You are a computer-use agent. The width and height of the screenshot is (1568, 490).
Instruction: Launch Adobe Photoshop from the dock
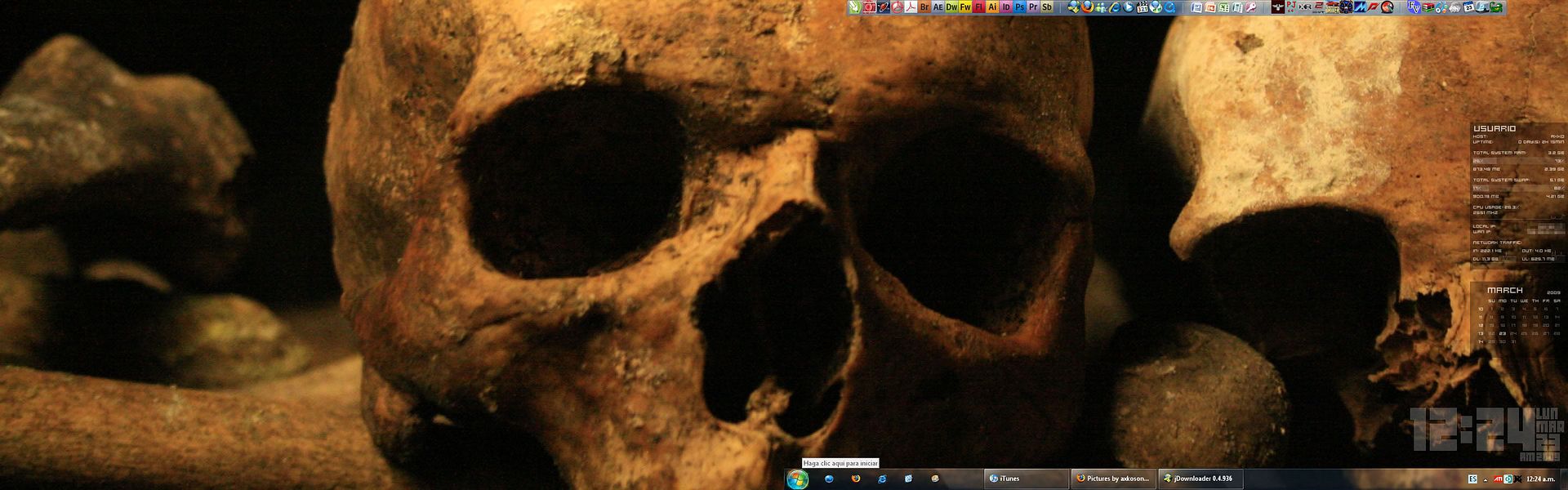1020,7
